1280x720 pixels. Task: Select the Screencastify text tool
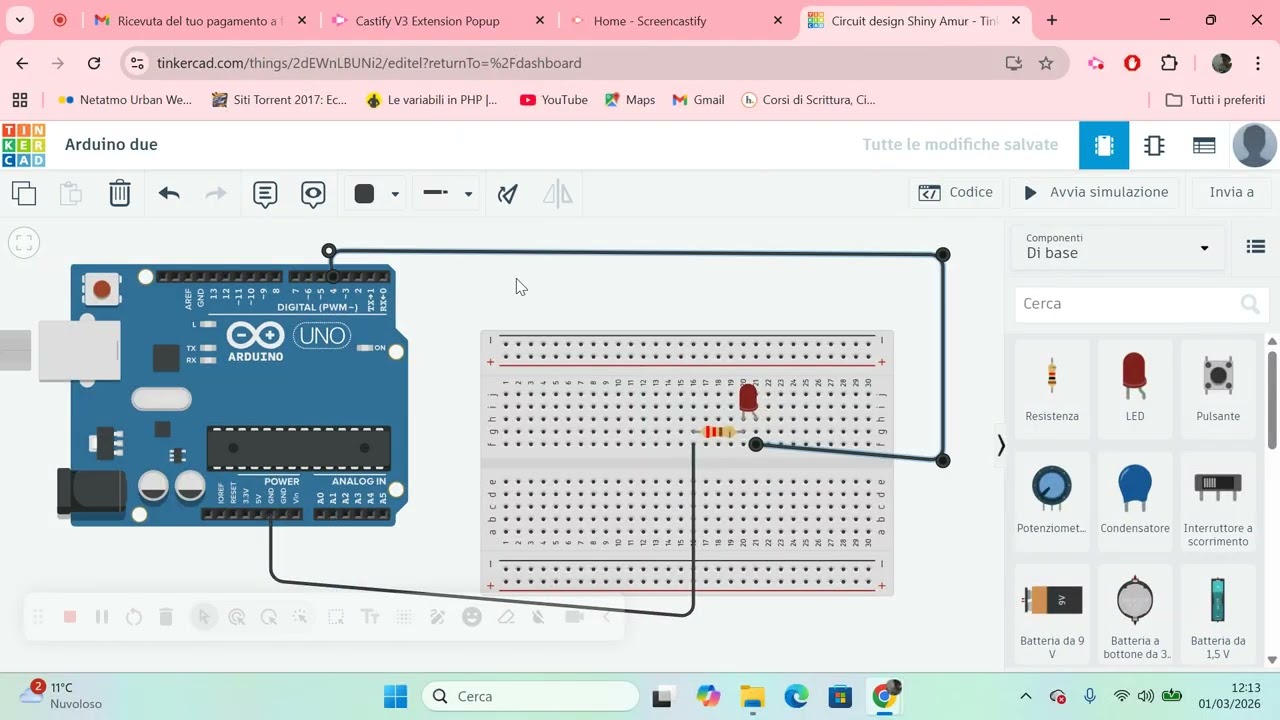(x=369, y=617)
